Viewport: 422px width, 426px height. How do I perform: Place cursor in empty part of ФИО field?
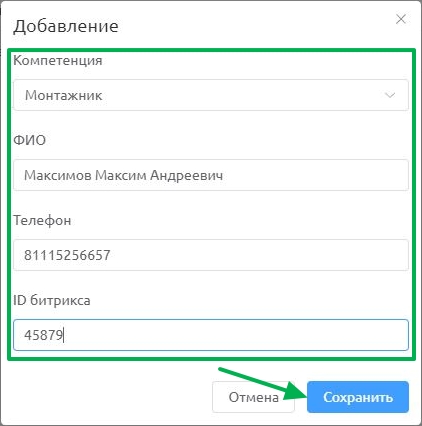315,175
